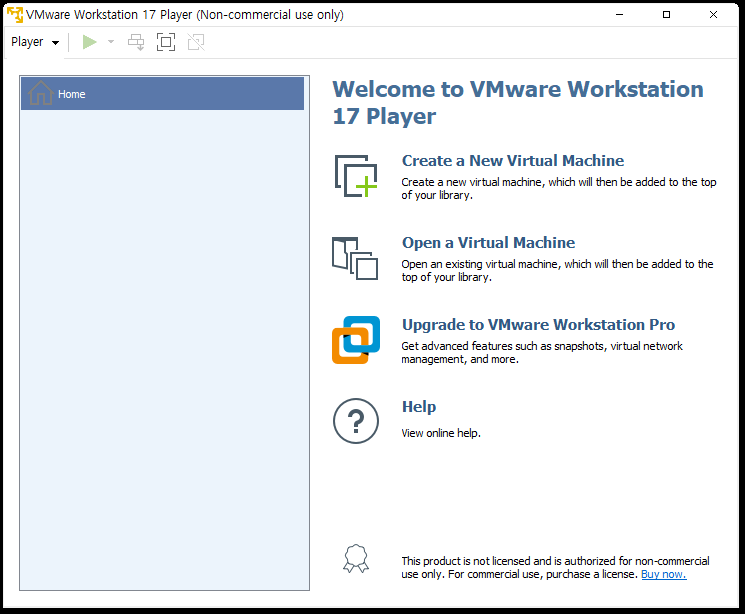Screen dimensions: 745x614
Task: Click the house icon next to Home
Action: point(40,93)
